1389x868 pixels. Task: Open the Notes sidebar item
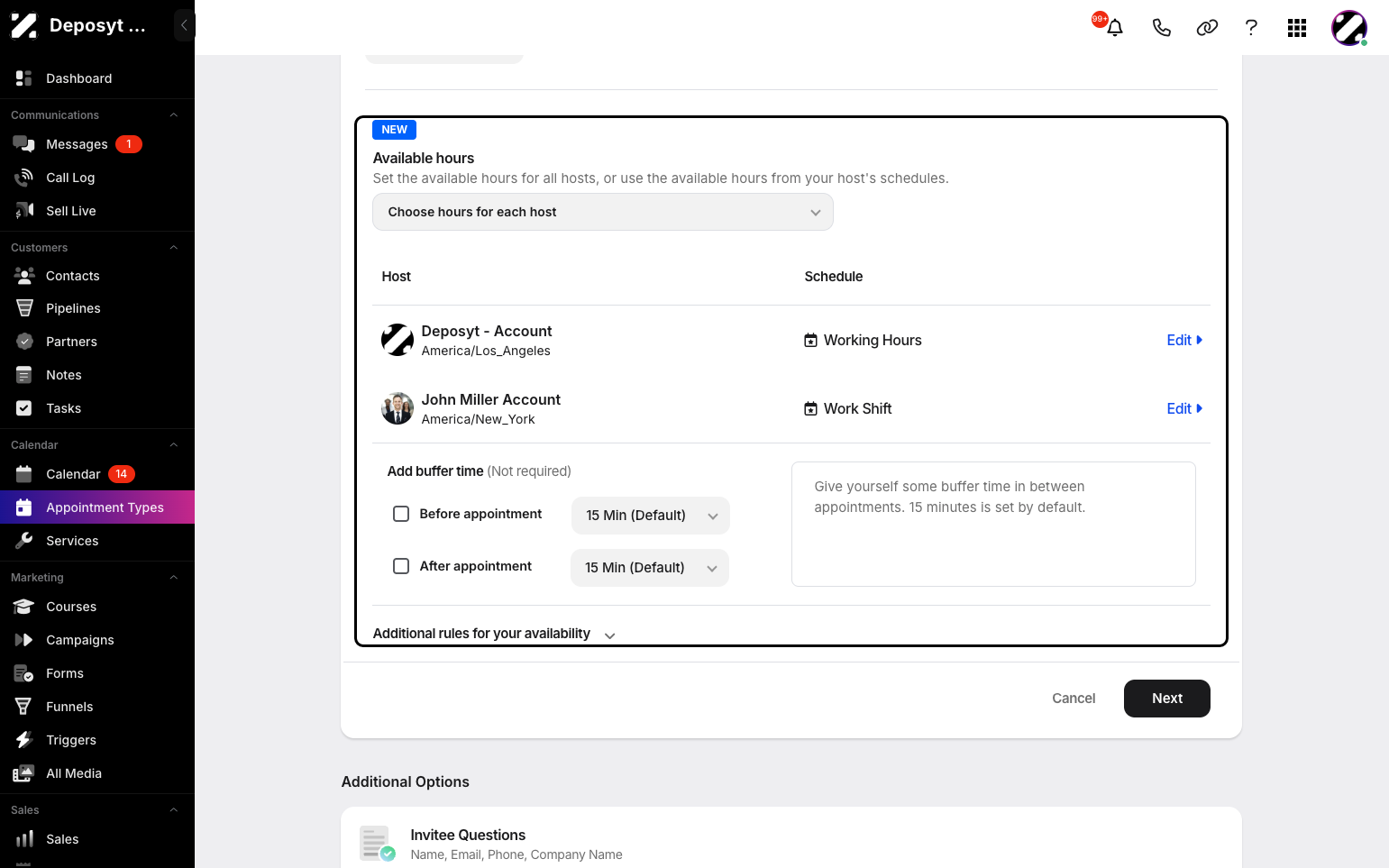97,375
